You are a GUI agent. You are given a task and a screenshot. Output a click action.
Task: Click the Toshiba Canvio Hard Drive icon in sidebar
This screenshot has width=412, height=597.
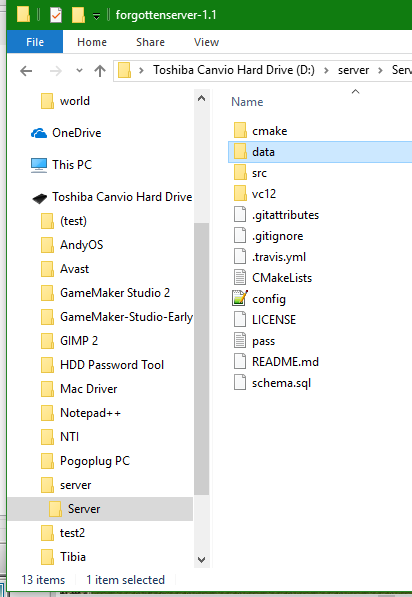(40, 198)
